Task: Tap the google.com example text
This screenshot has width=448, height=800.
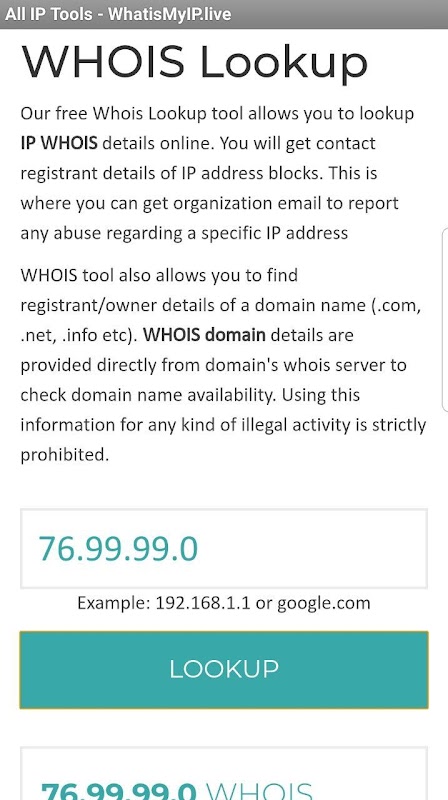Action: pyautogui.click(x=323, y=603)
